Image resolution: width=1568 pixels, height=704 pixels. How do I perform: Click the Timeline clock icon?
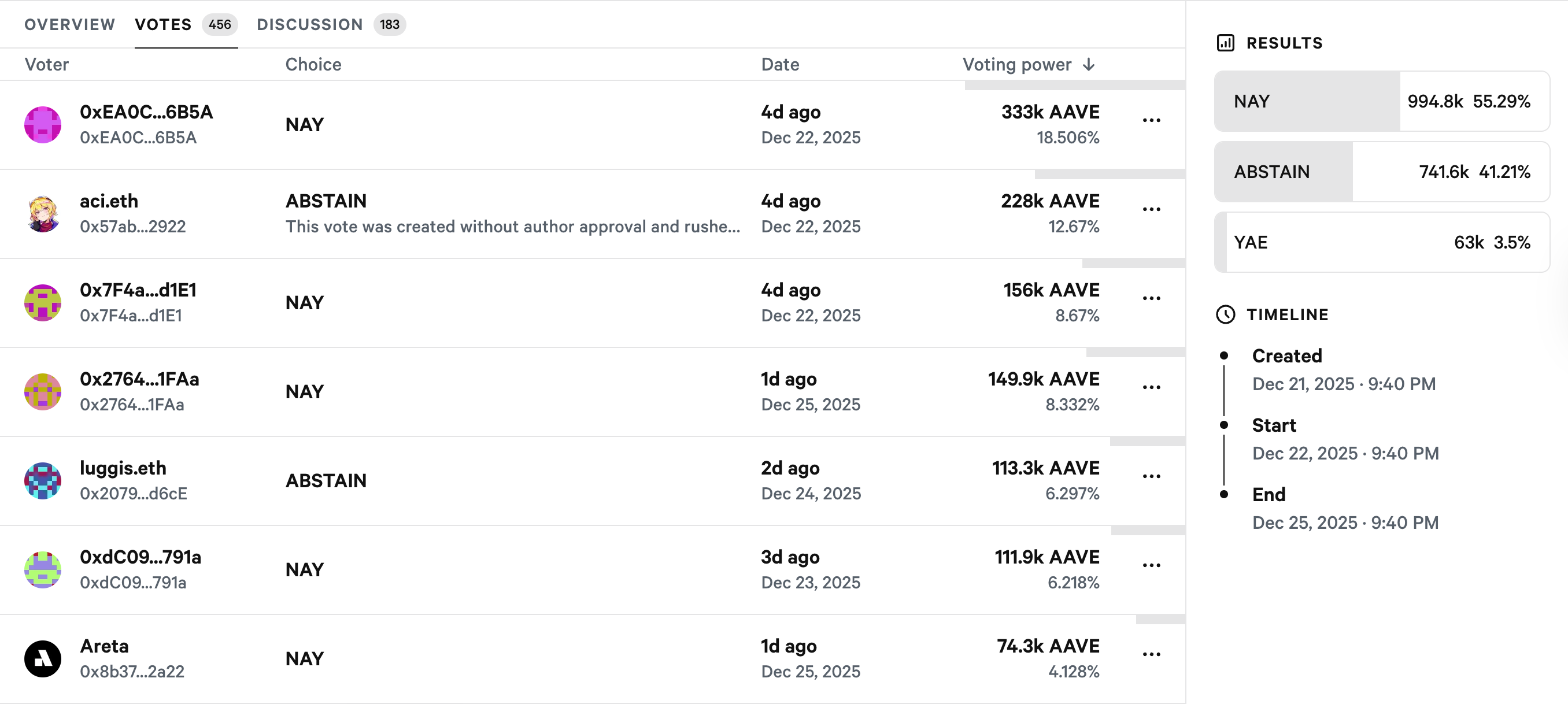click(1226, 314)
